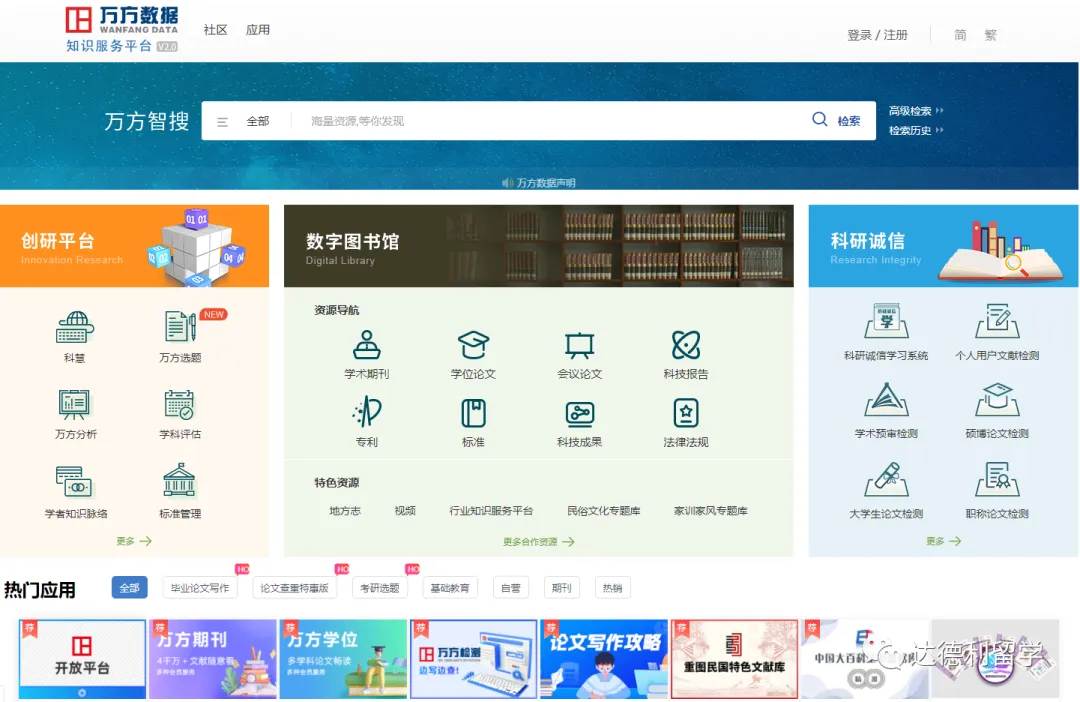Viewport: 1080px width, 702px height.
Task: Open the 社区 menu item
Action: pos(216,30)
